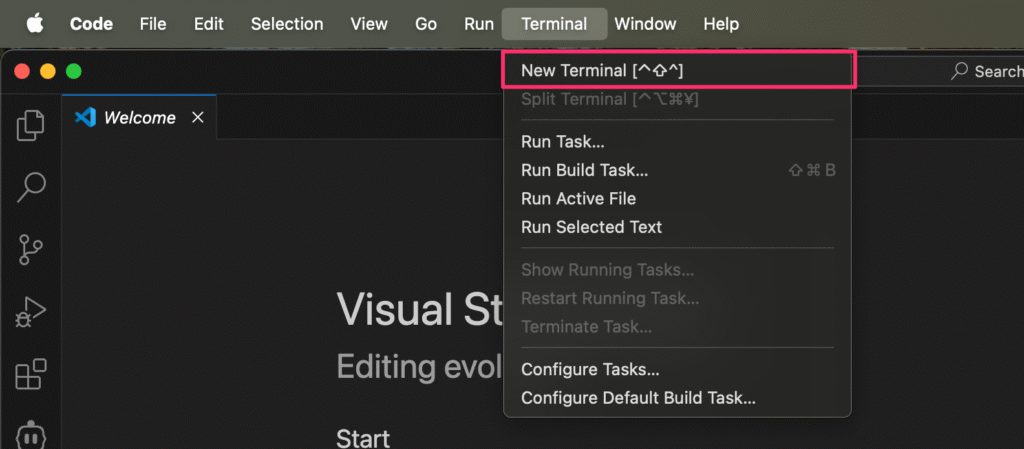Open the Extensions view
1024x449 pixels.
pos(31,375)
